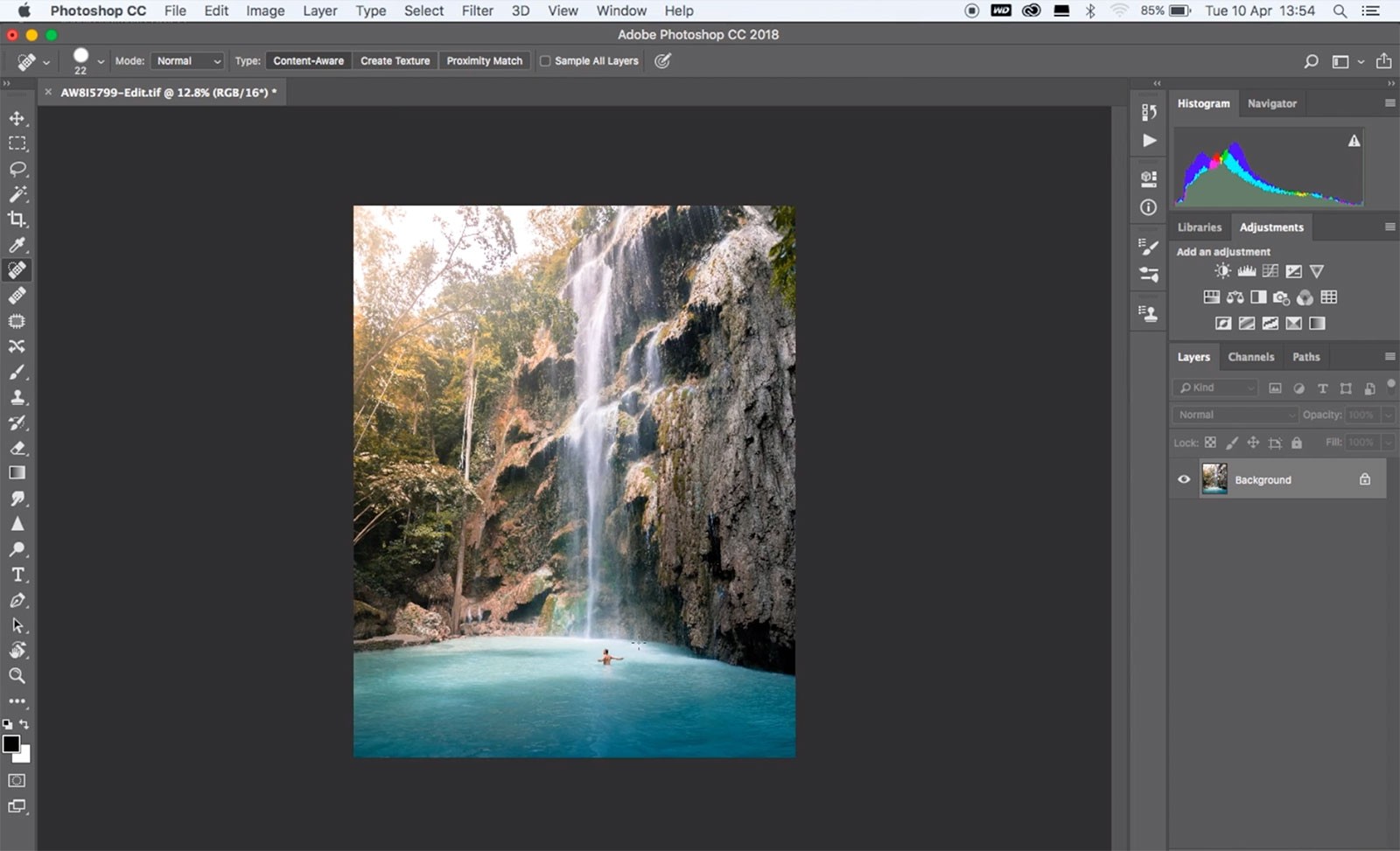Screen dimensions: 1400x851
Task: Open the layer blend mode dropdown
Action: pos(1235,415)
